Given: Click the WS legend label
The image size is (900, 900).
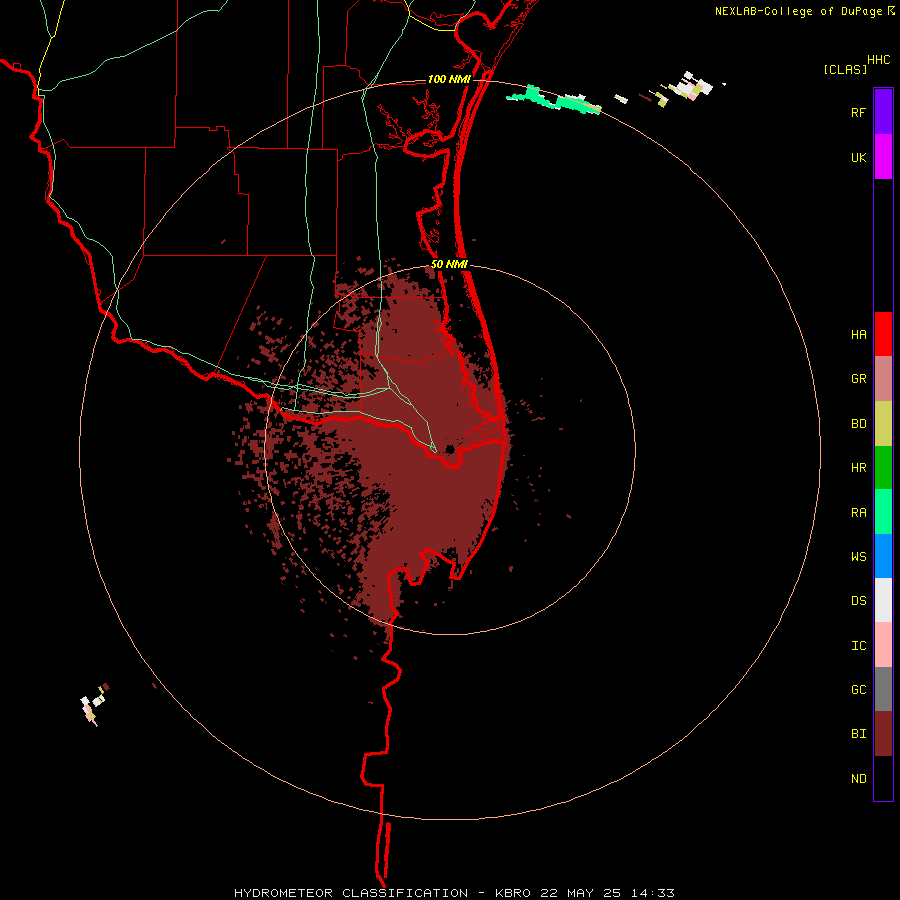Looking at the screenshot, I should click(x=858, y=557).
